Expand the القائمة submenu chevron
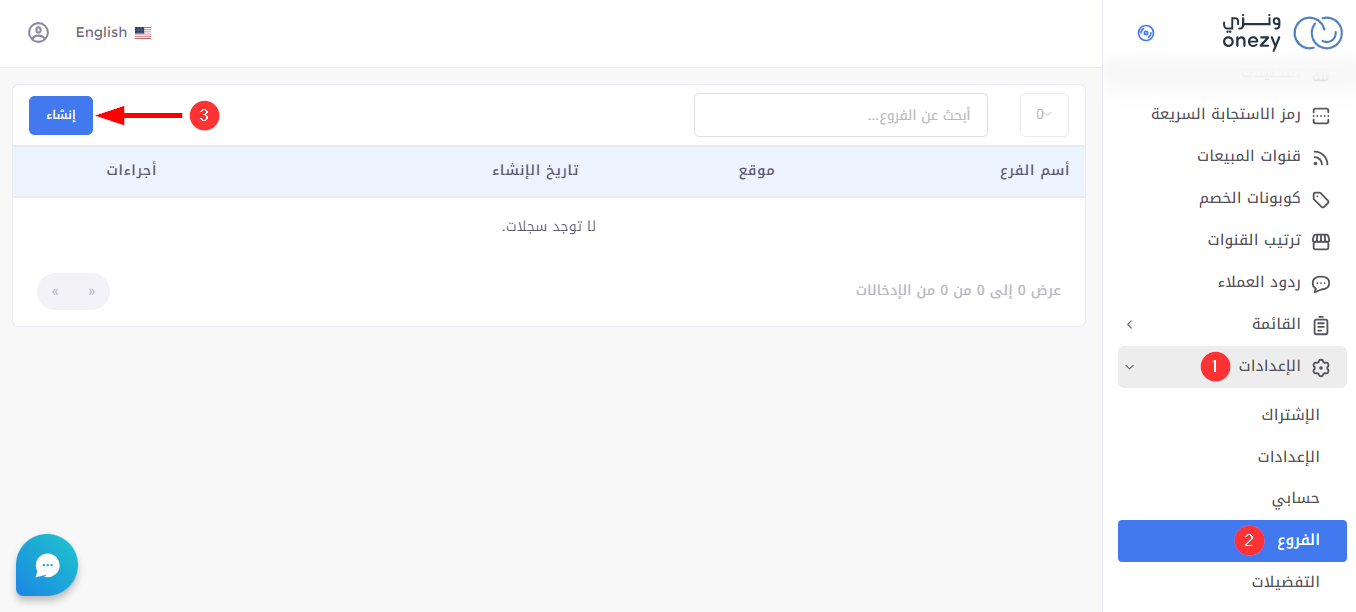Viewport: 1356px width, 612px height. pyautogui.click(x=1129, y=325)
